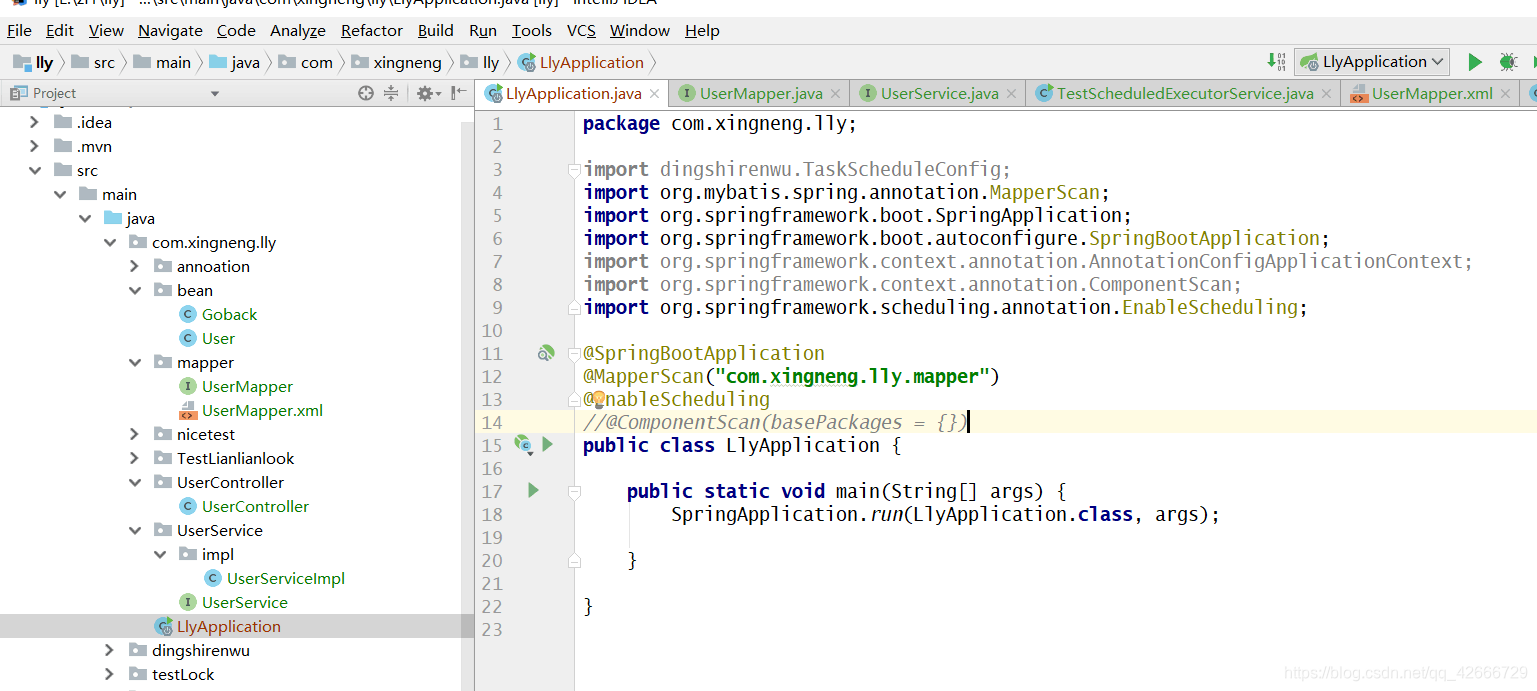
Task: Click the Spring bean gutter icon on line 11
Action: pyautogui.click(x=545, y=352)
